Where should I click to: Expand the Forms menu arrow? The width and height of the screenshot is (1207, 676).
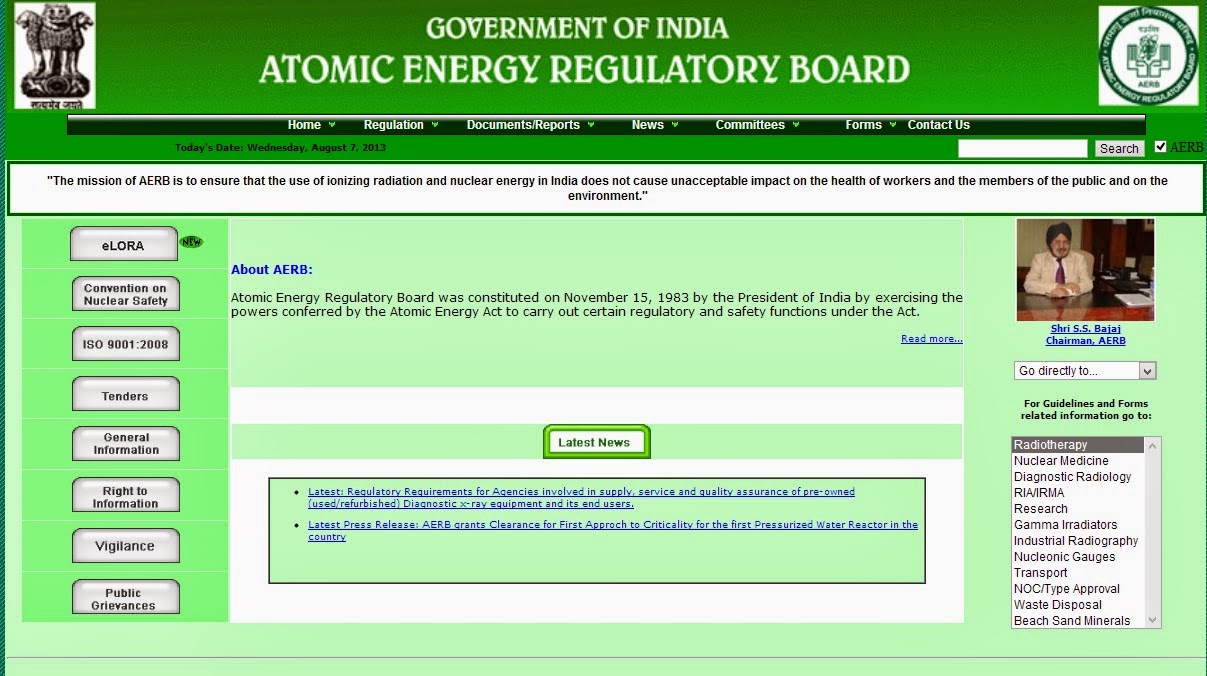[893, 125]
